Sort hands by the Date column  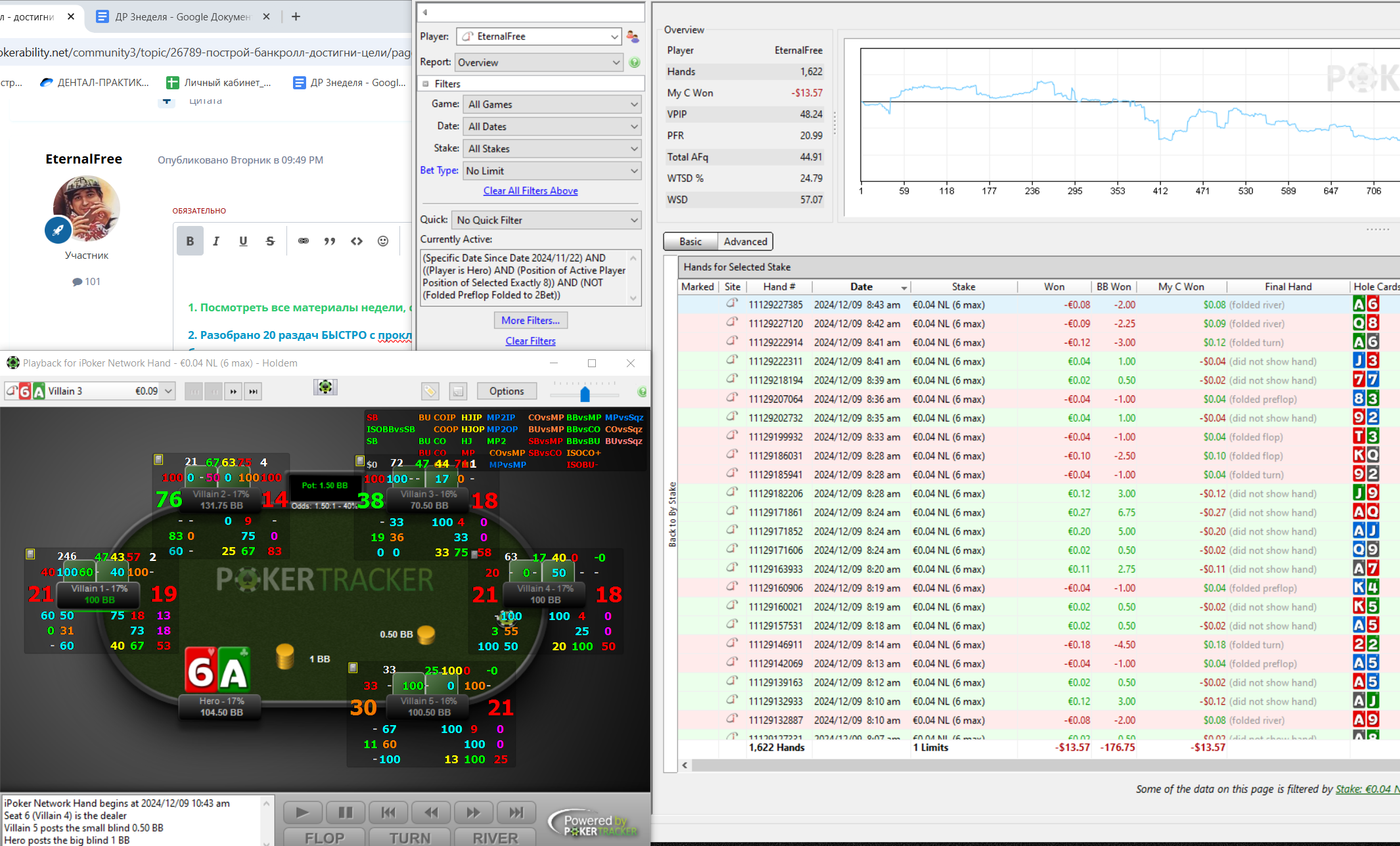click(x=861, y=287)
